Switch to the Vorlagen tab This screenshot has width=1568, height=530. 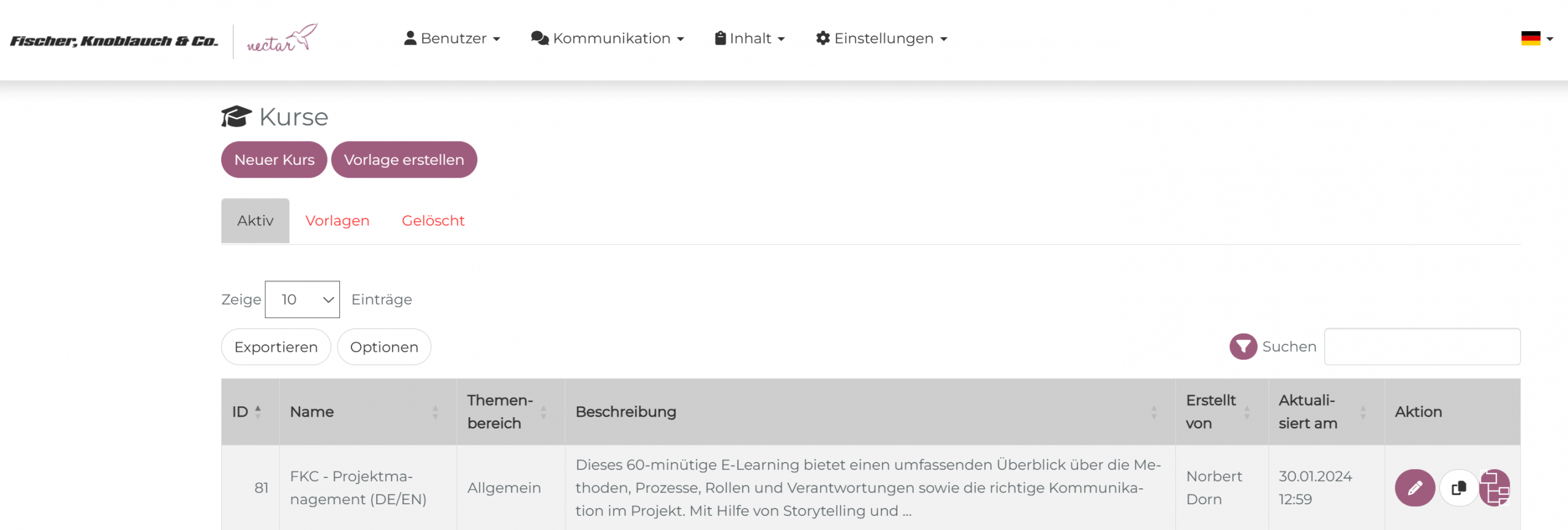[337, 221]
